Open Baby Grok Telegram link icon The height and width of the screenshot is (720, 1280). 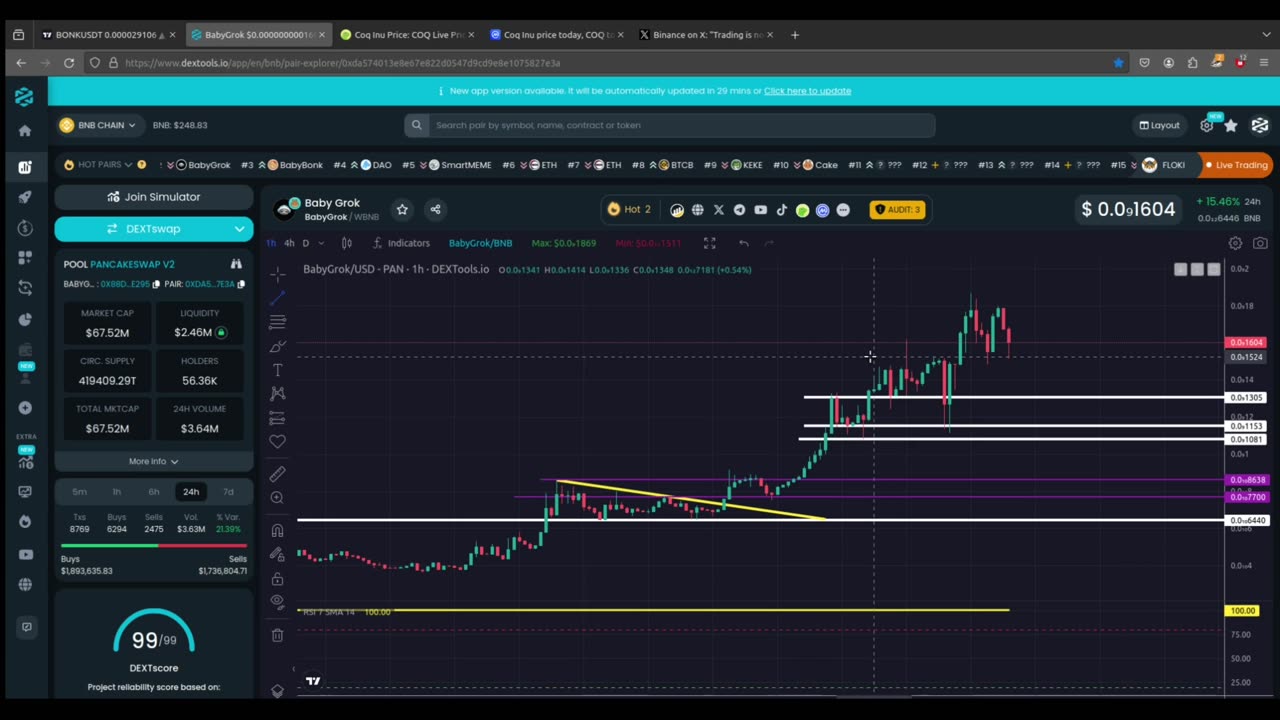(x=739, y=210)
